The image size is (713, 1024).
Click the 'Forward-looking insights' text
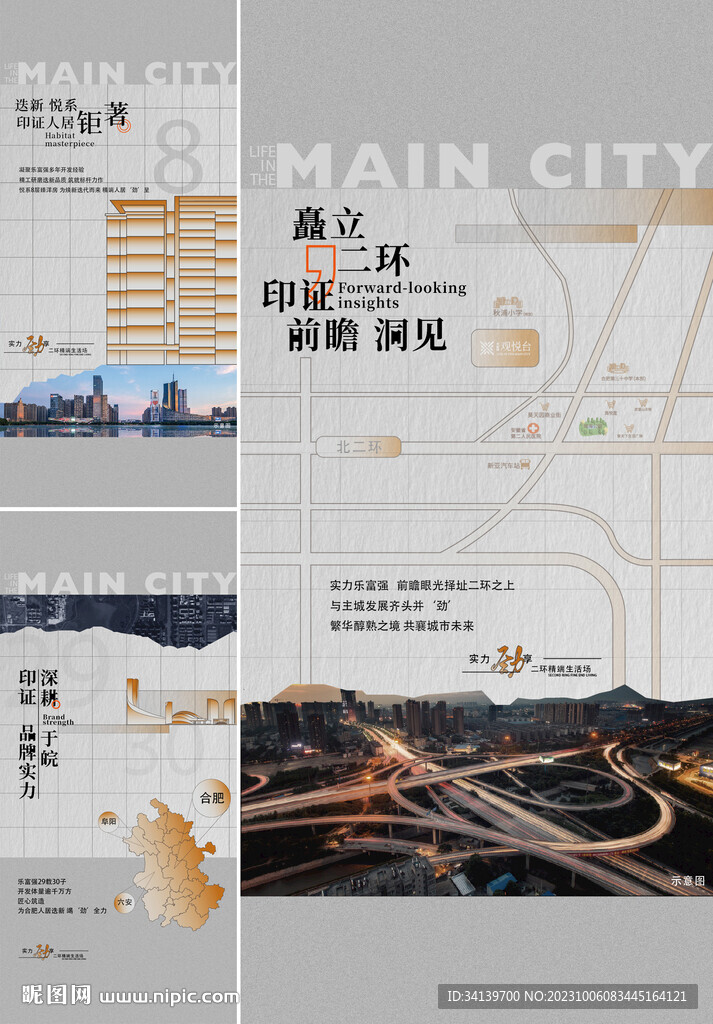click(x=402, y=295)
